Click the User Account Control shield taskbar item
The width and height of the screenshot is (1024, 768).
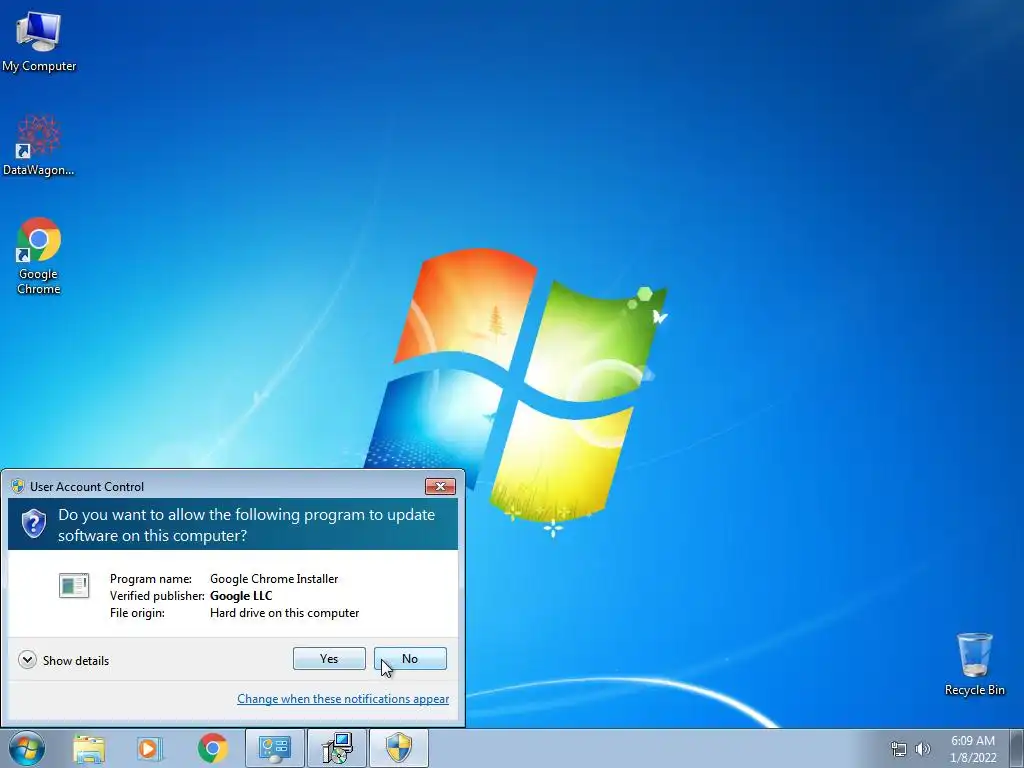click(399, 748)
